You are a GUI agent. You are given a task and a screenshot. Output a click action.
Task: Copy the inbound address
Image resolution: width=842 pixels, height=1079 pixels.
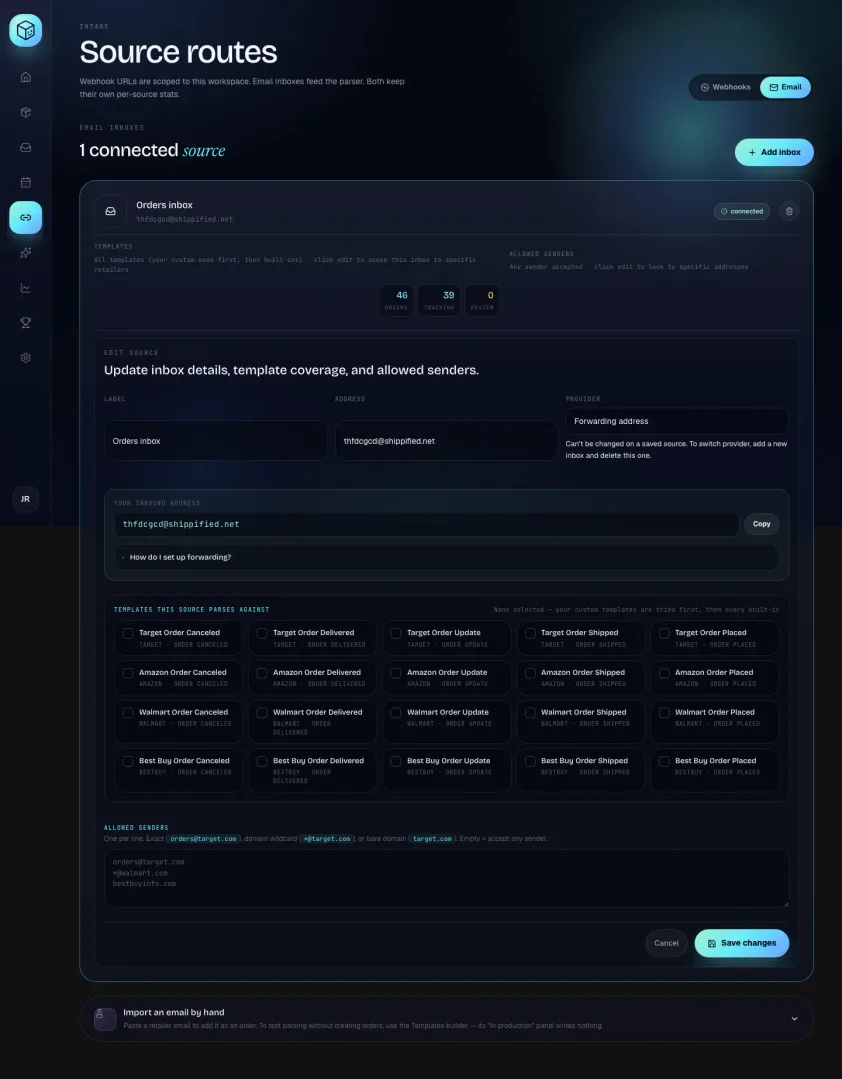tap(762, 524)
